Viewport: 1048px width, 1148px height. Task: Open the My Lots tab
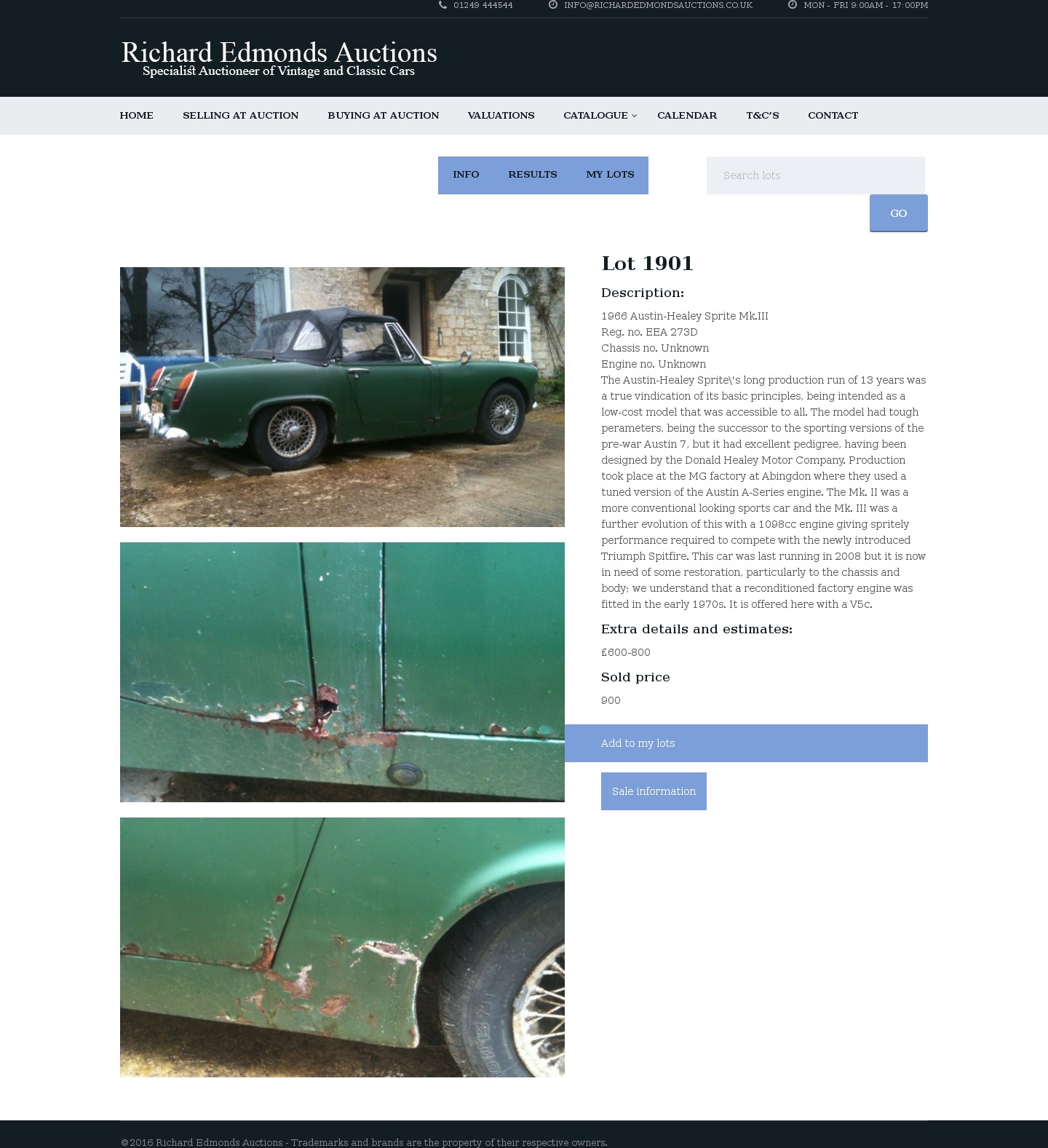coord(610,175)
